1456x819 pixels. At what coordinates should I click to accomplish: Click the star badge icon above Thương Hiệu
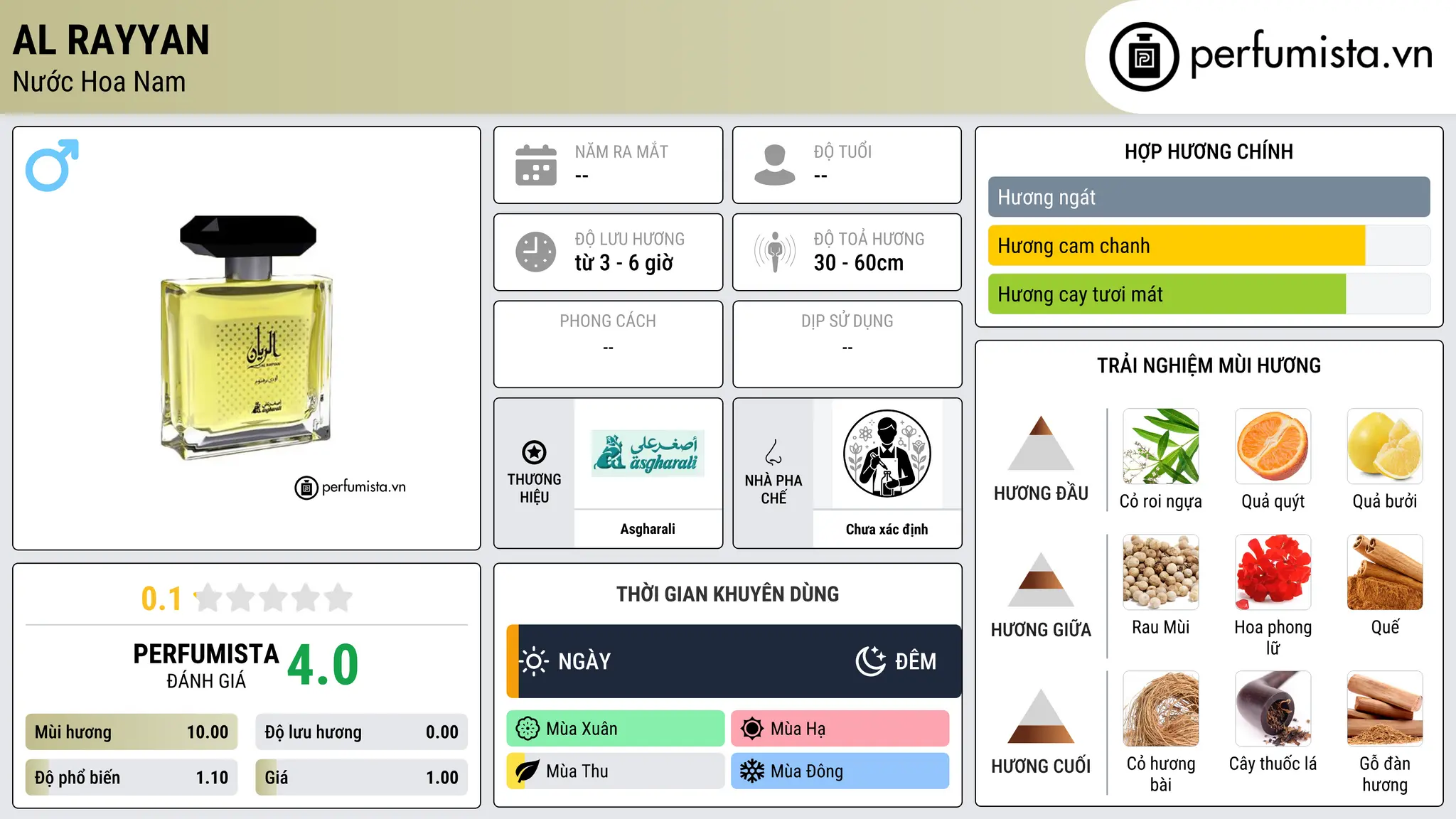click(534, 452)
